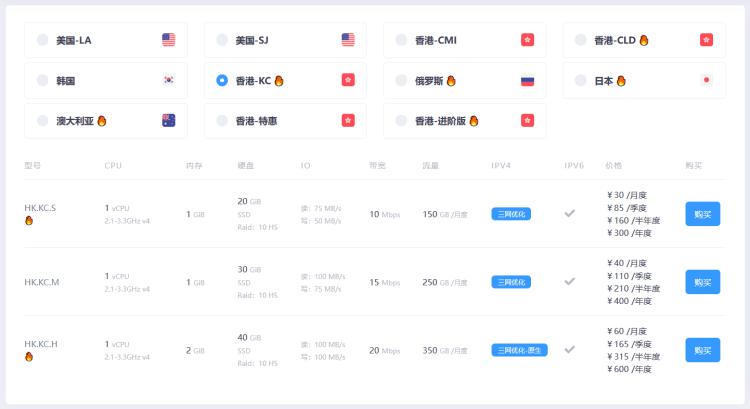Click the Hong Kong flag on 香港-特惠
Image resolution: width=750 pixels, height=409 pixels.
(348, 121)
